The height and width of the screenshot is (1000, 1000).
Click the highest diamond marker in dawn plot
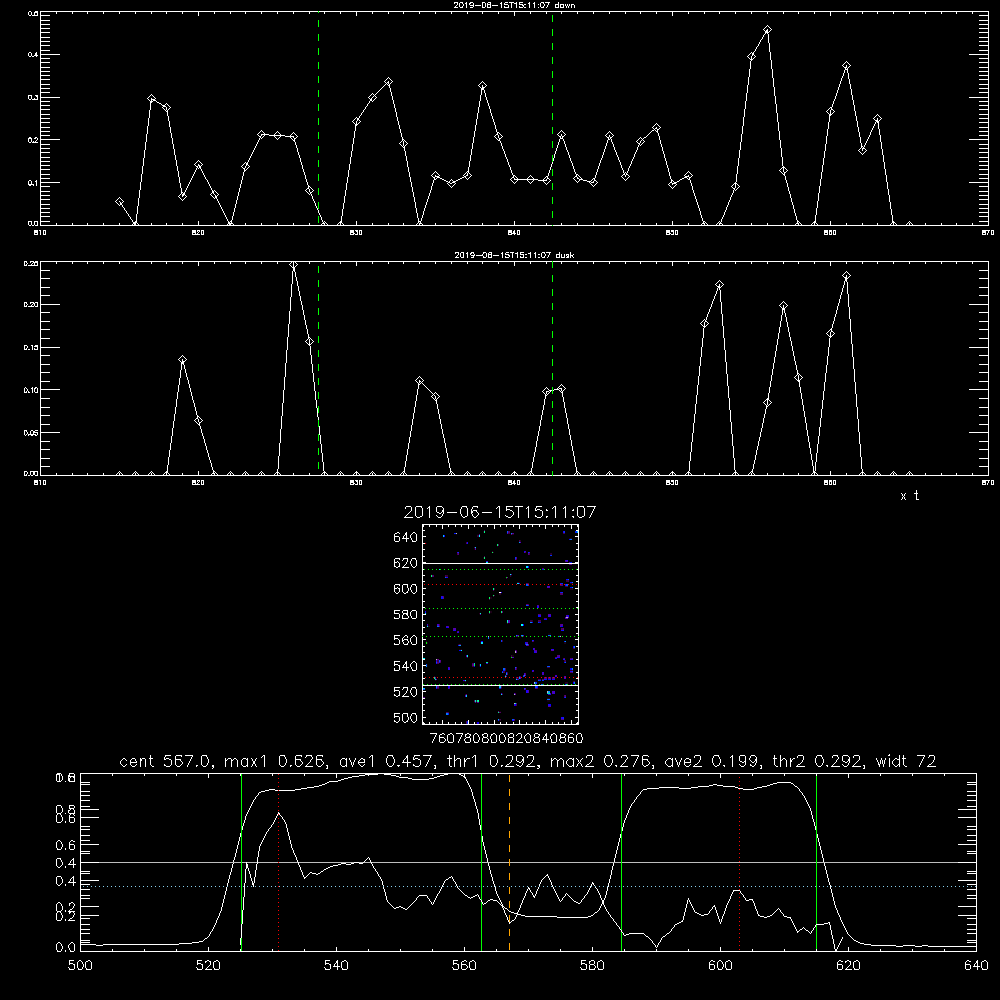pos(767,30)
